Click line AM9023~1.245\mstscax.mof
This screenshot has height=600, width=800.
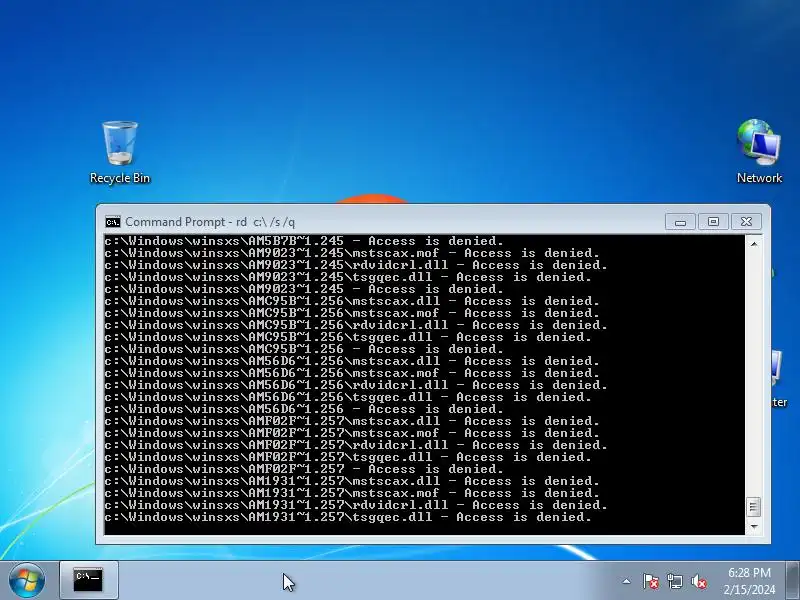(352, 253)
